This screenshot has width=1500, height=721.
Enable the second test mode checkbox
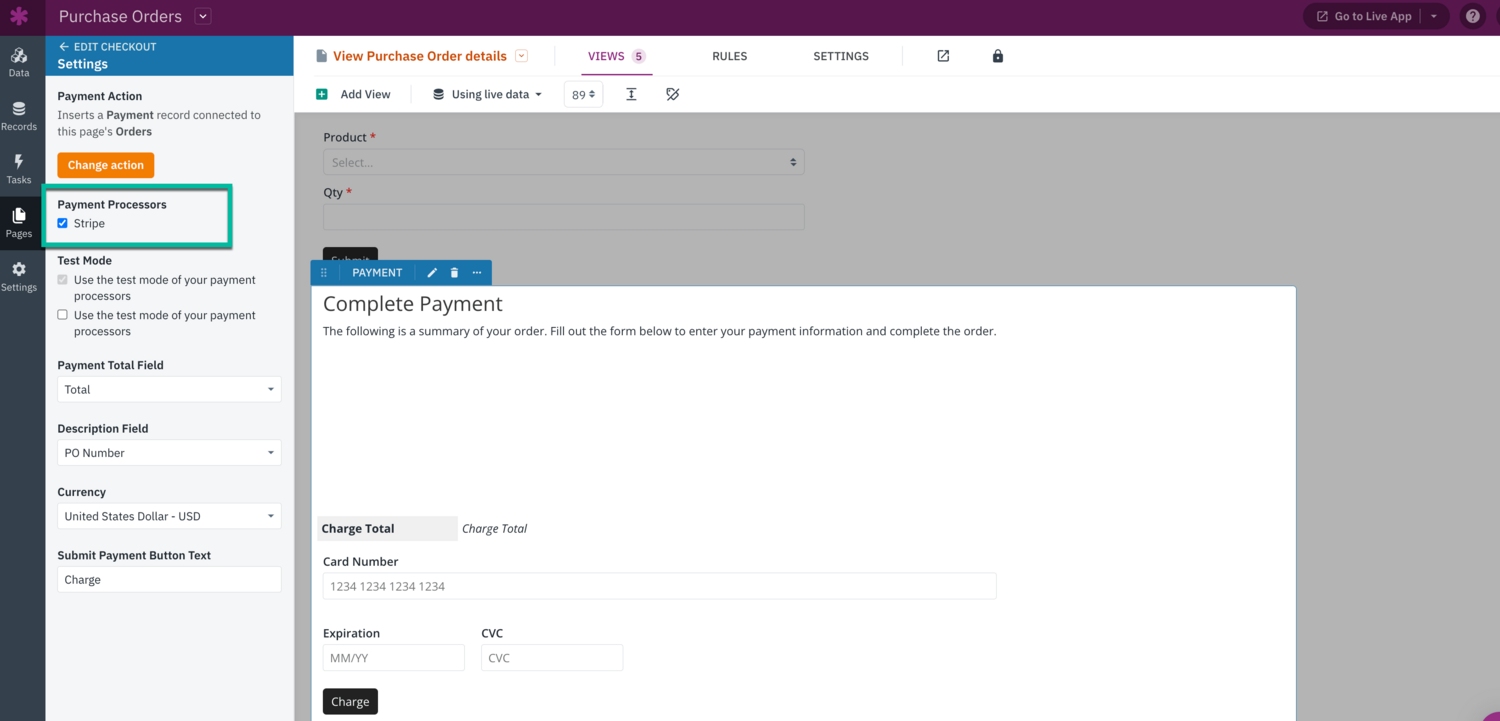click(62, 314)
